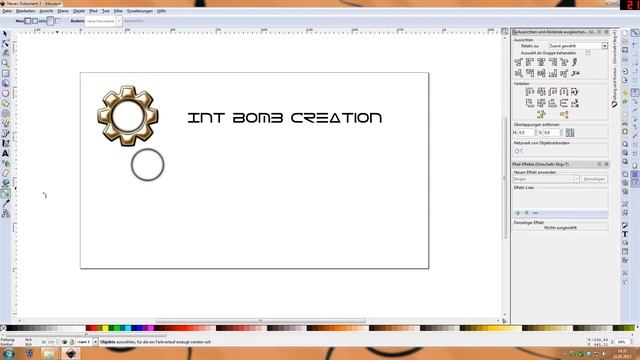Select the Calligraphy tool
The width and height of the screenshot is (640, 360).
(x=5, y=143)
